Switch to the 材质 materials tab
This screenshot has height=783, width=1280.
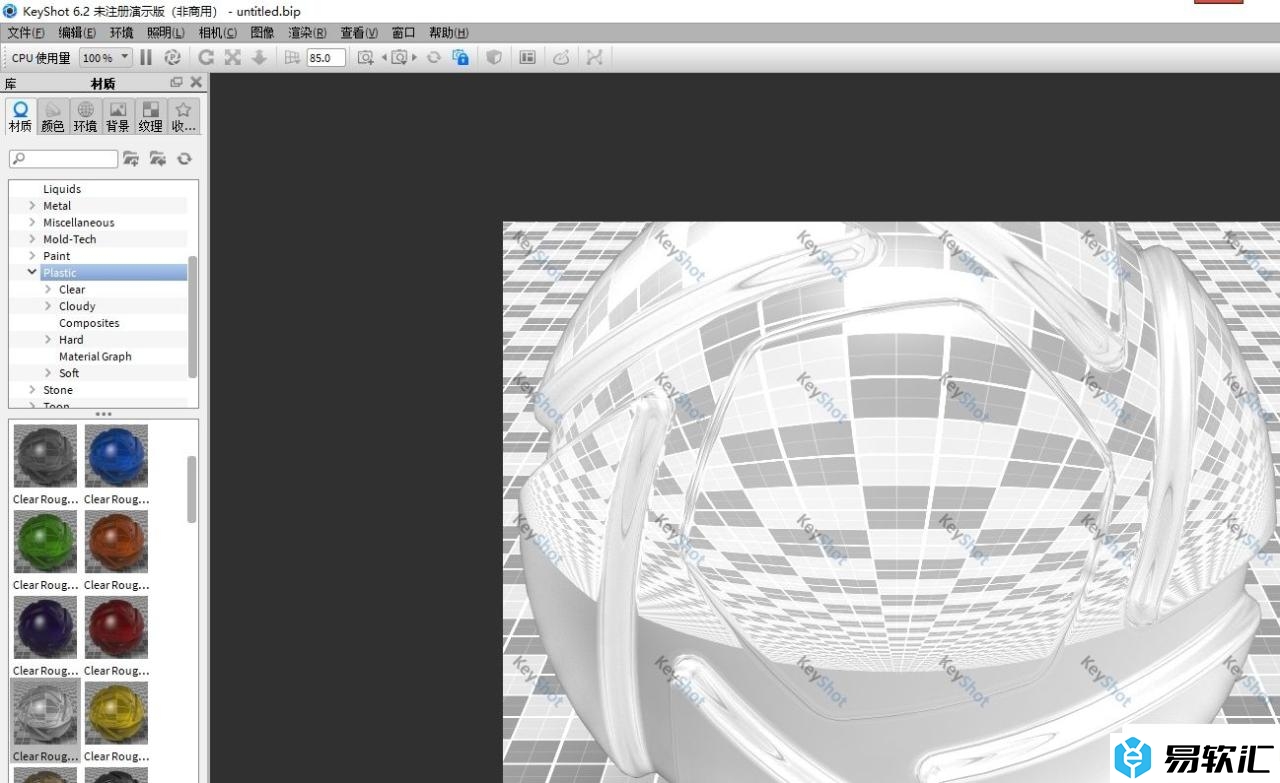[x=20, y=116]
